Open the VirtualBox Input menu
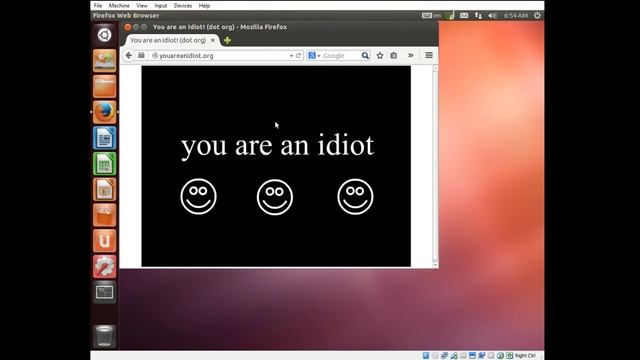The width and height of the screenshot is (640, 360). 160,5
